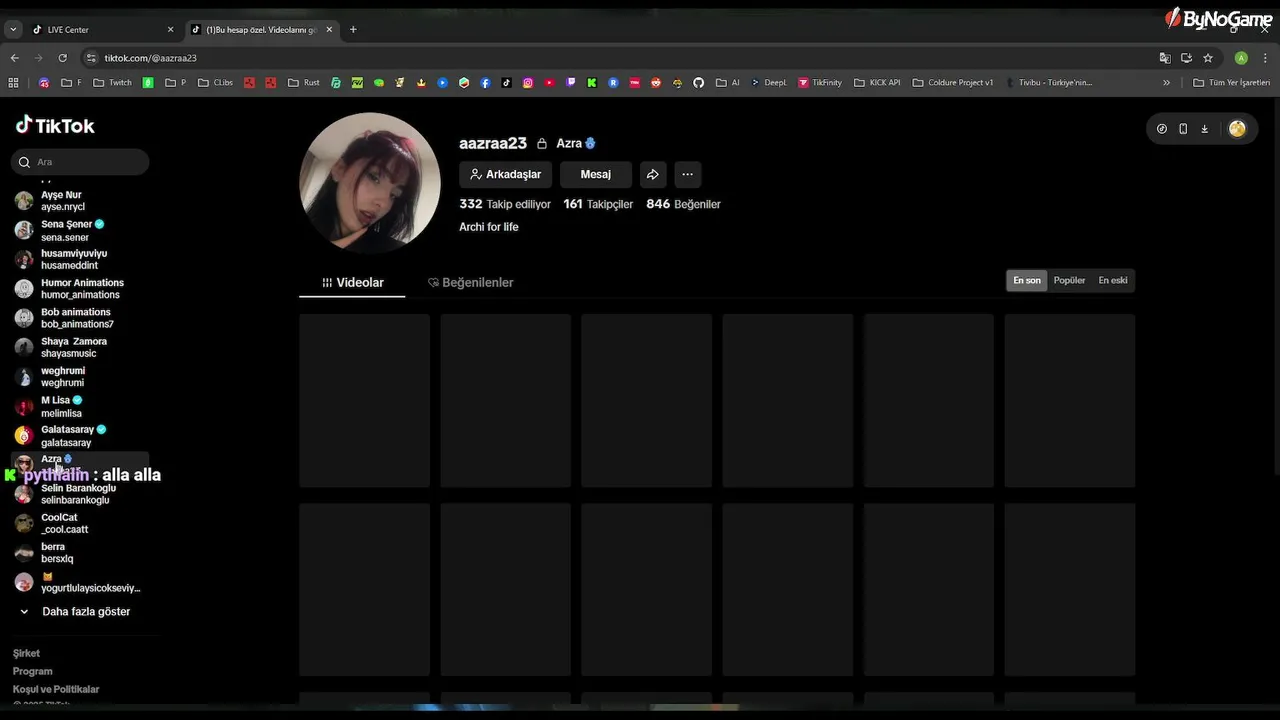Open the tab search dropdown arrow
This screenshot has height=720, width=1280.
point(13,29)
